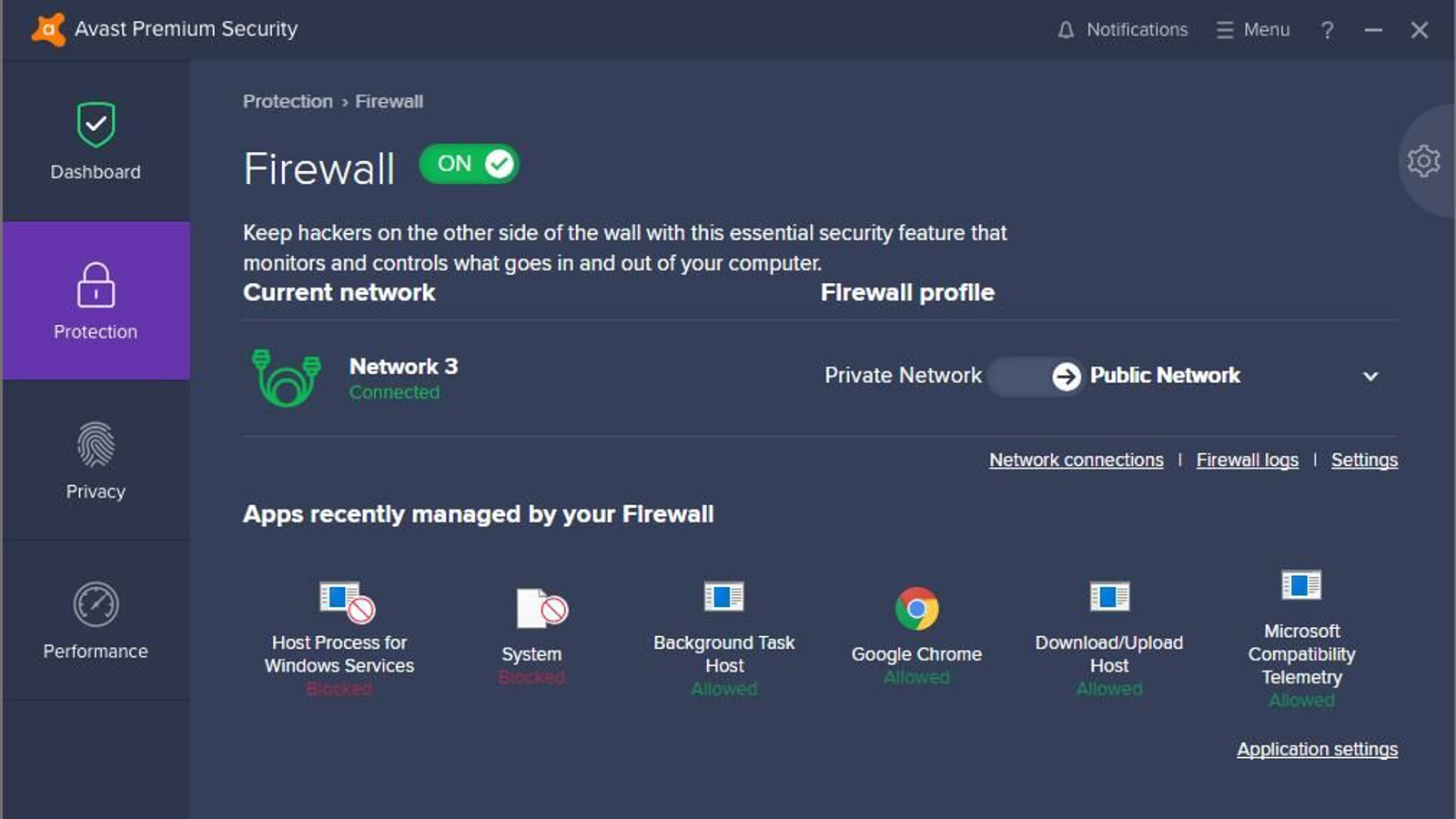Expand the firewall profile dropdown chevron
Viewport: 1456px width, 819px height.
[1372, 376]
